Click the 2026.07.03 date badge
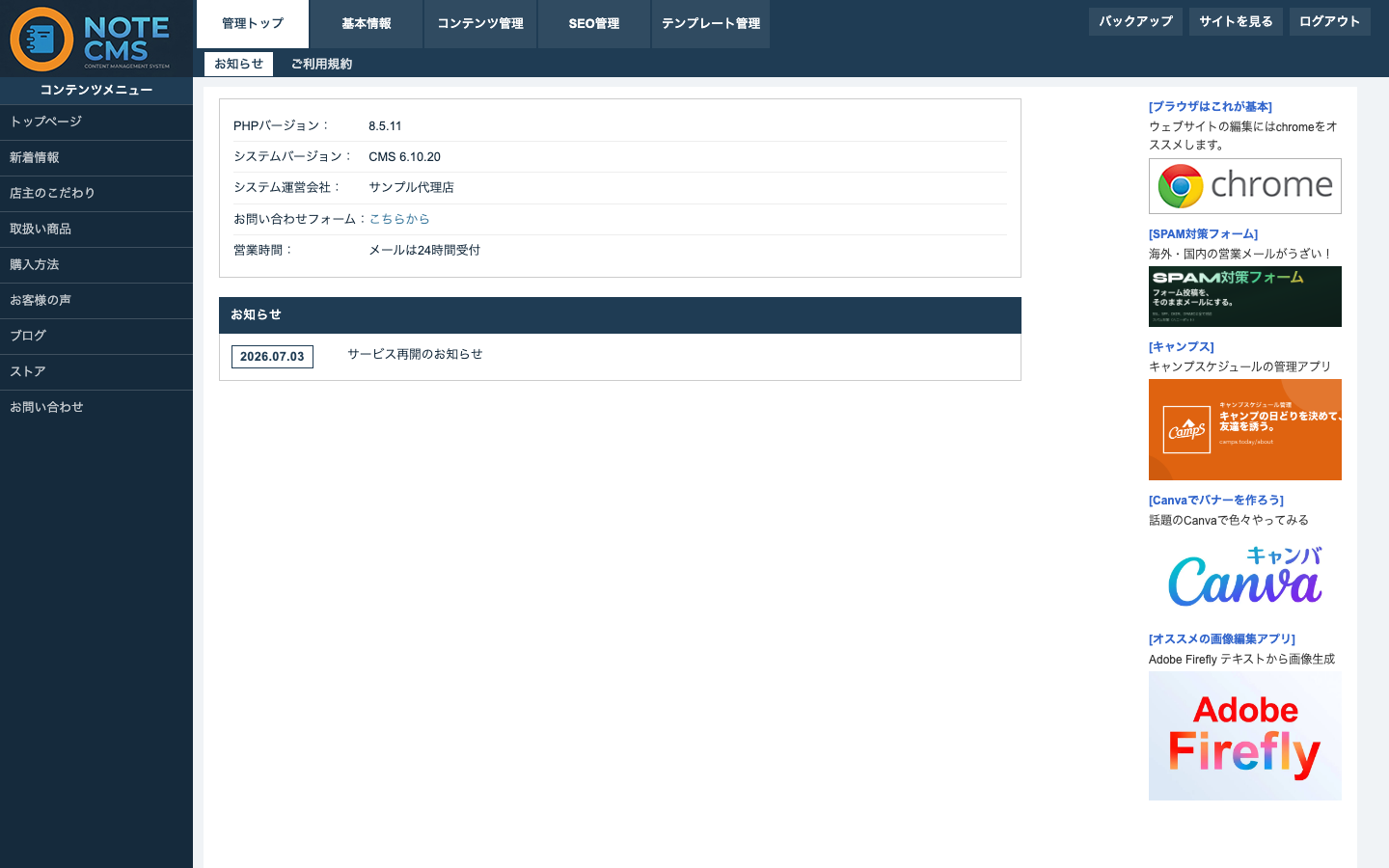 pos(272,357)
